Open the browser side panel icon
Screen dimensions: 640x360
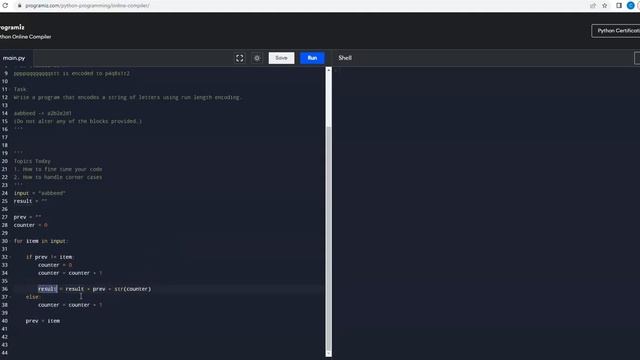coord(619,6)
